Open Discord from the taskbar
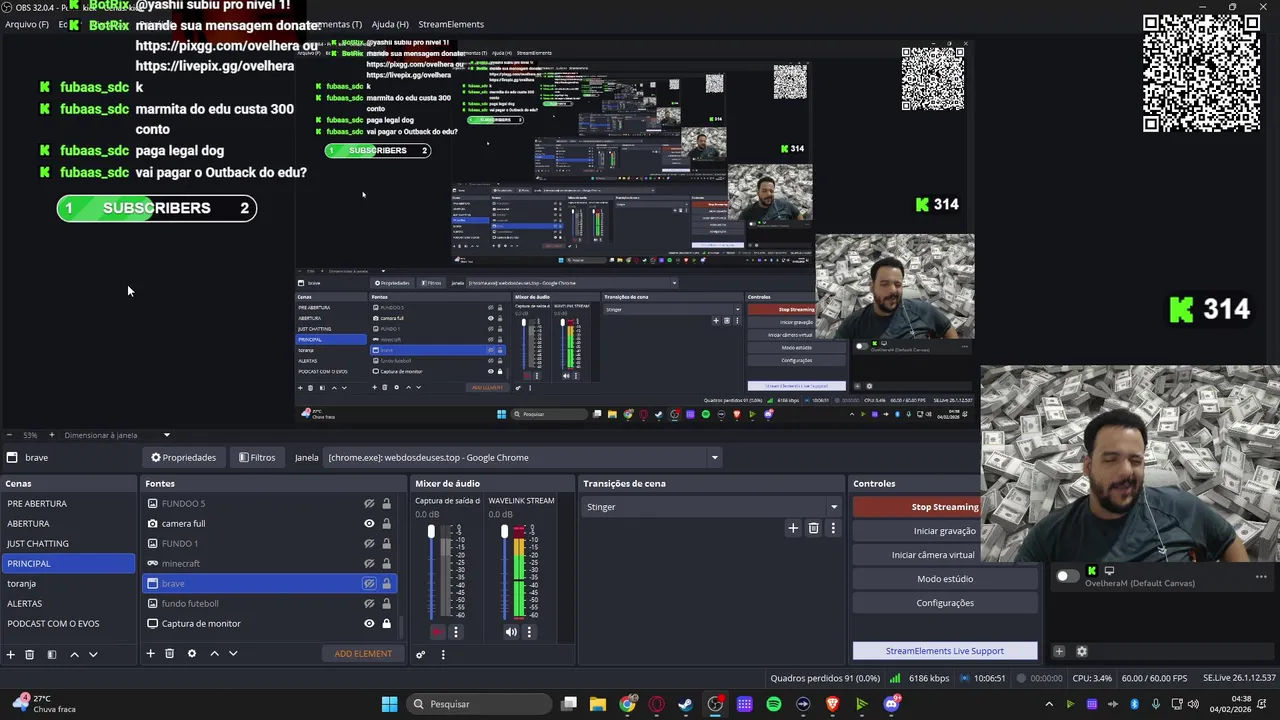This screenshot has height=720, width=1280. [x=891, y=704]
